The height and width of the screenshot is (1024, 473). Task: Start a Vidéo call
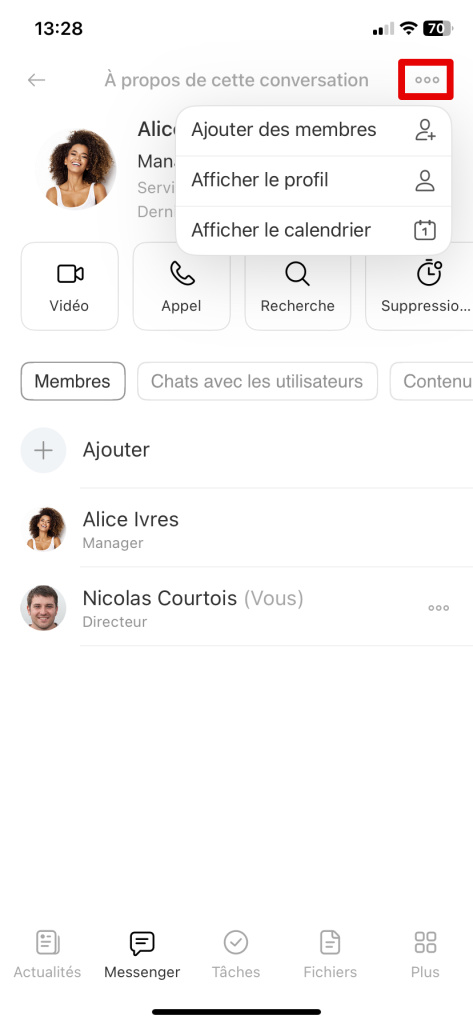tap(70, 286)
